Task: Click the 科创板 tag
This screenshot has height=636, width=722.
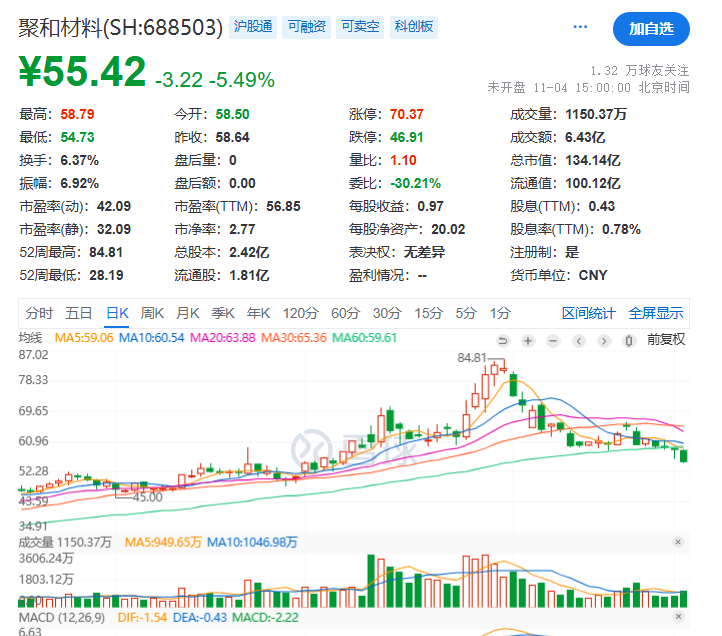Action: 413,27
